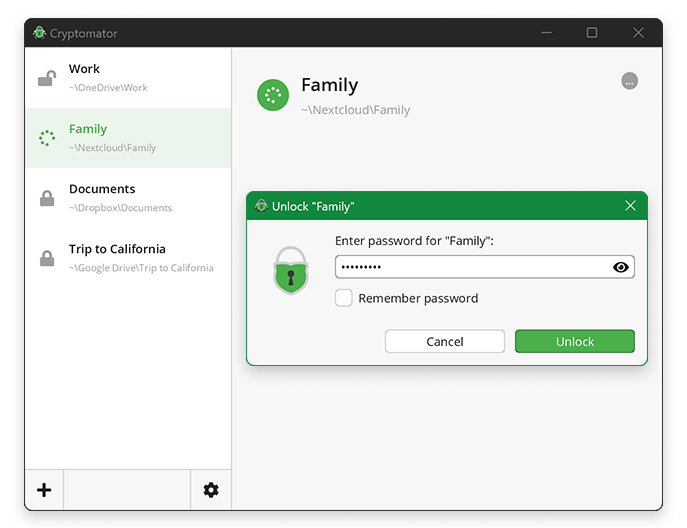Click the password input field
This screenshot has height=528, width=687.
pos(470,267)
